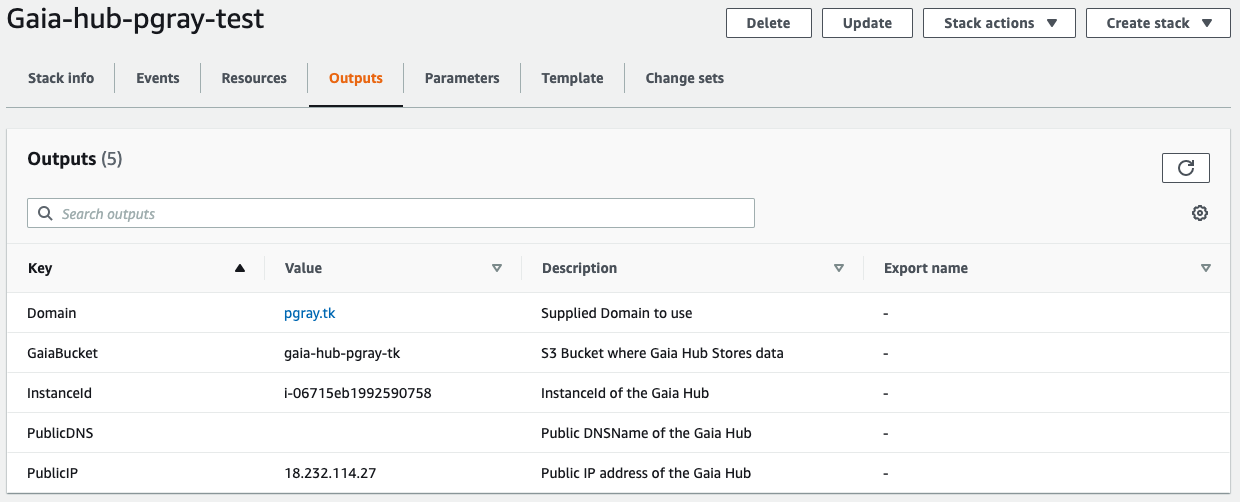1240x502 pixels.
Task: Select the GaiaBucket key cell
Action: [x=62, y=353]
